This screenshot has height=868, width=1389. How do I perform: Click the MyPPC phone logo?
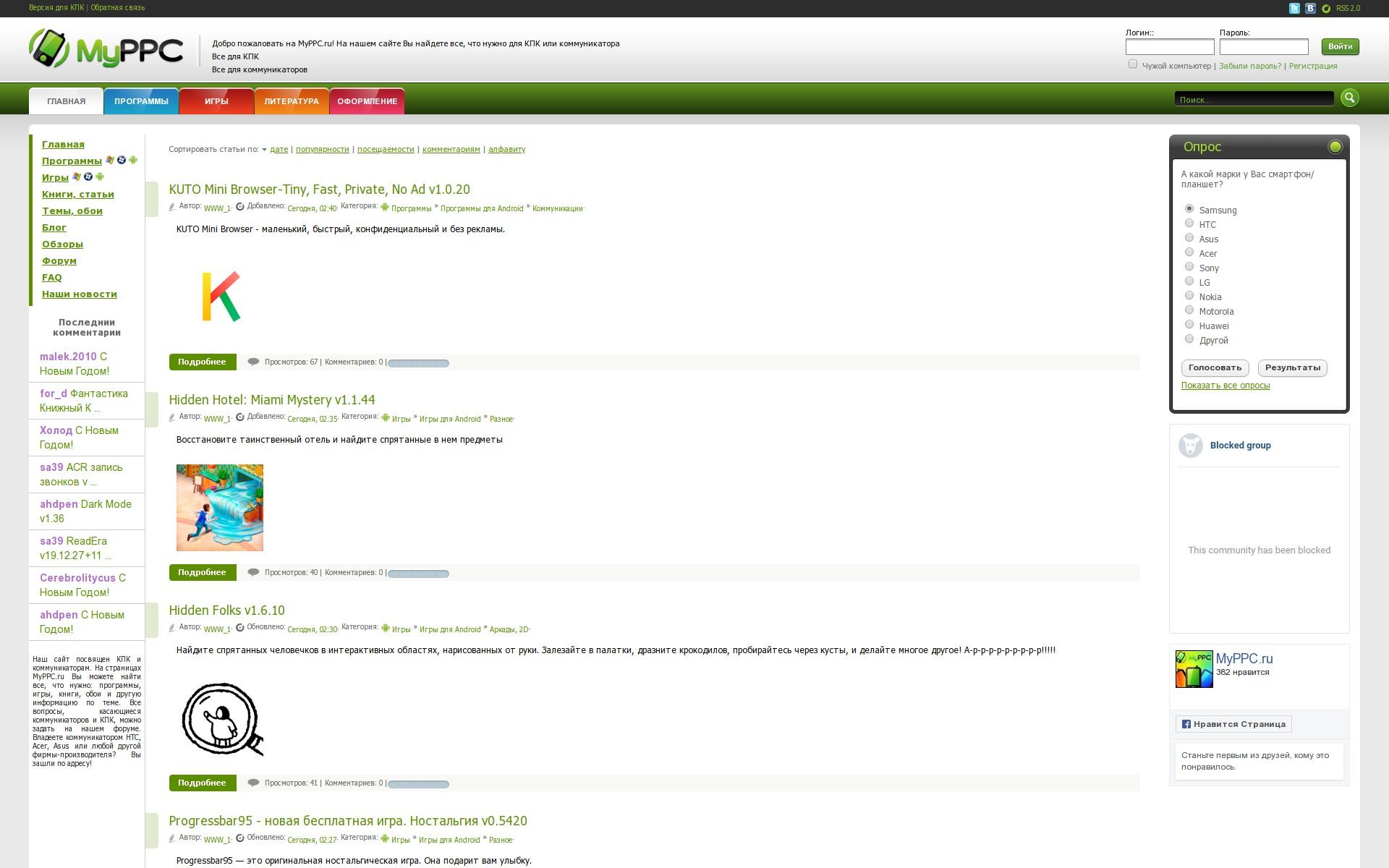click(x=48, y=49)
